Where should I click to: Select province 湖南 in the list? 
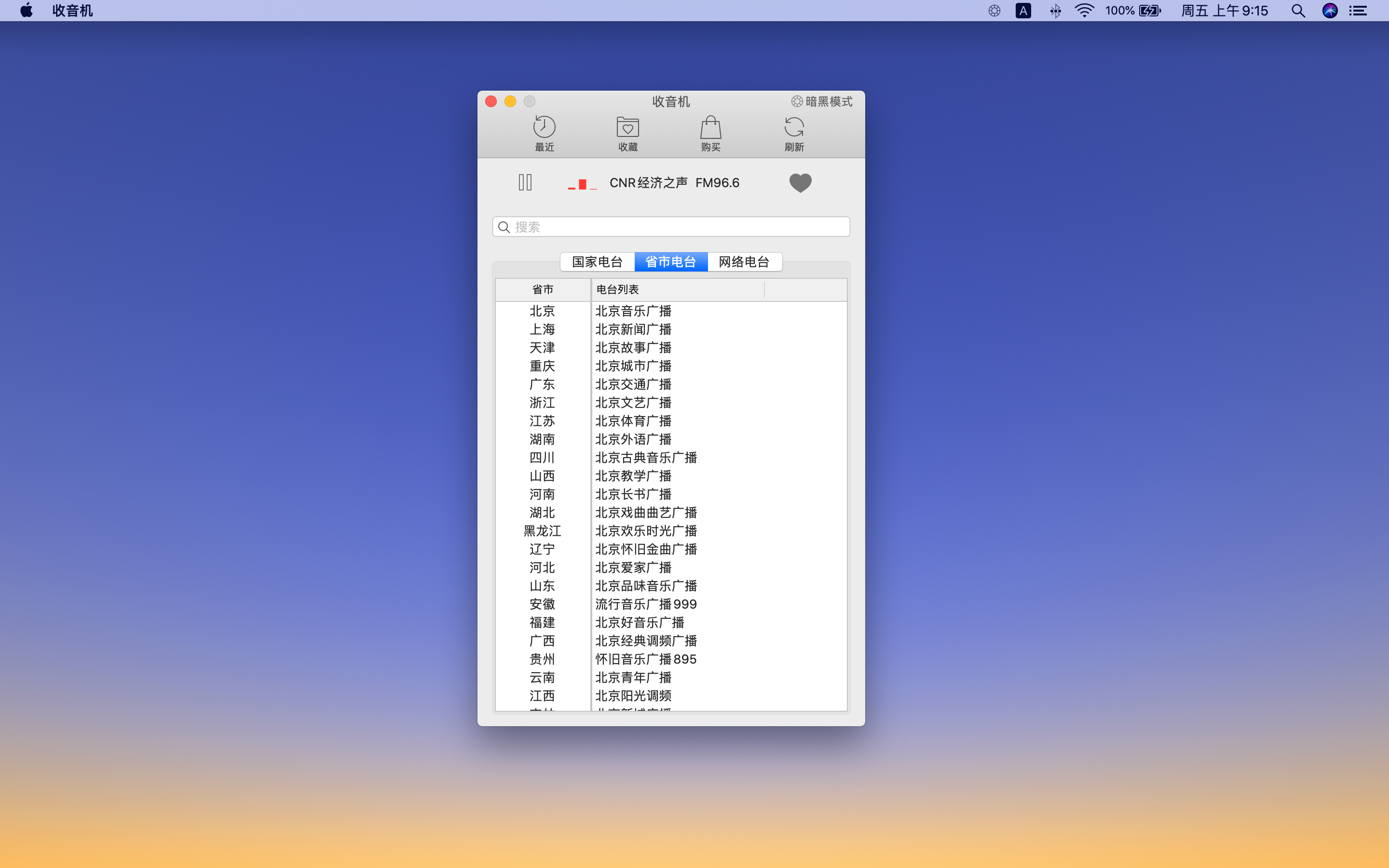coord(543,440)
